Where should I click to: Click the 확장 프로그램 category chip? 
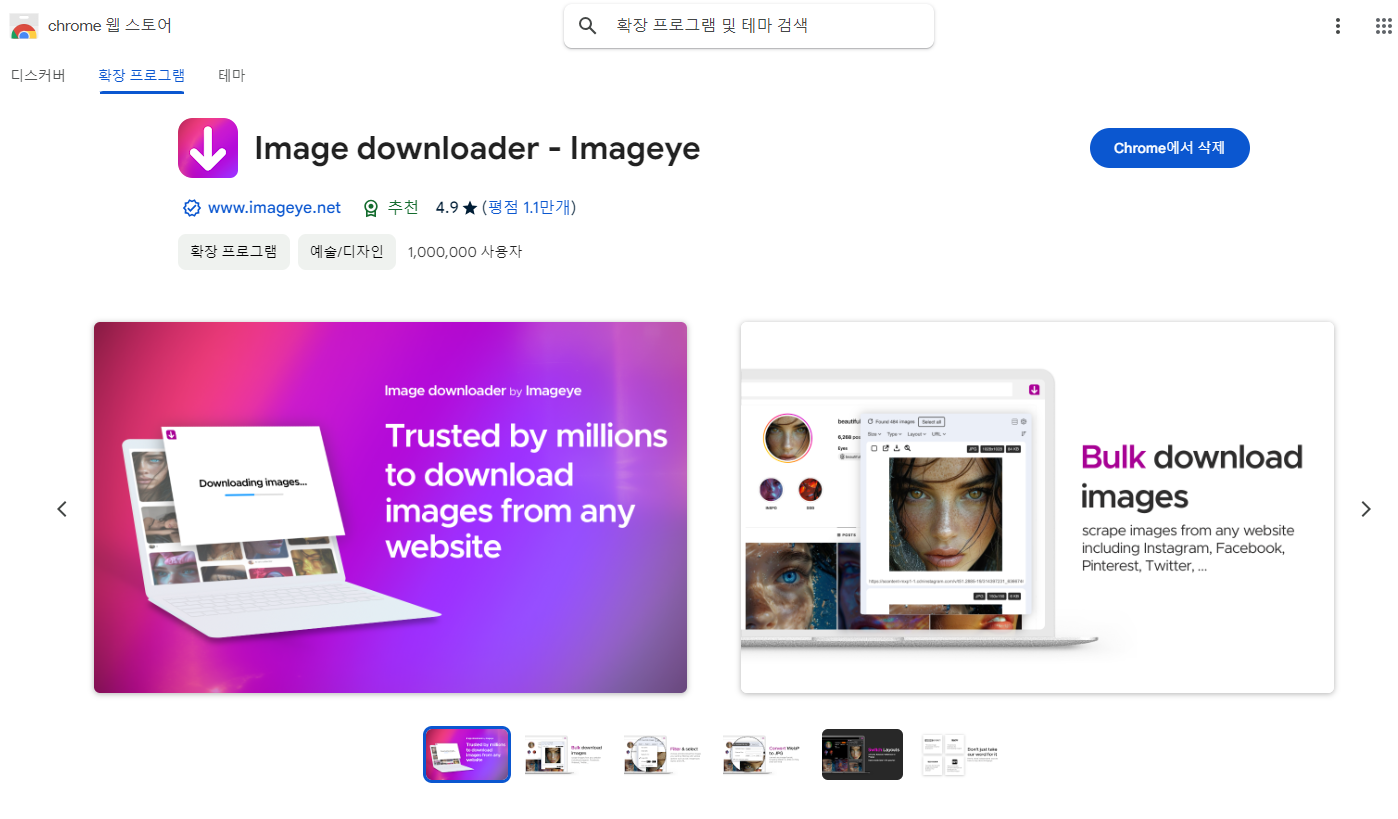234,252
